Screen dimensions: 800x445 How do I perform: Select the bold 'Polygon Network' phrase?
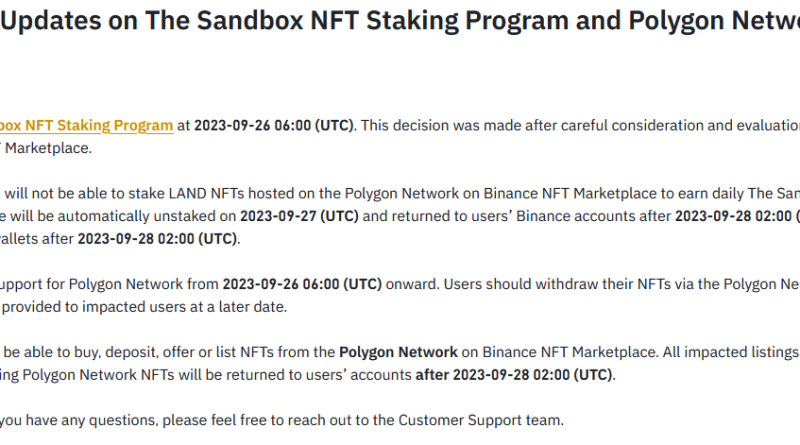coord(398,353)
